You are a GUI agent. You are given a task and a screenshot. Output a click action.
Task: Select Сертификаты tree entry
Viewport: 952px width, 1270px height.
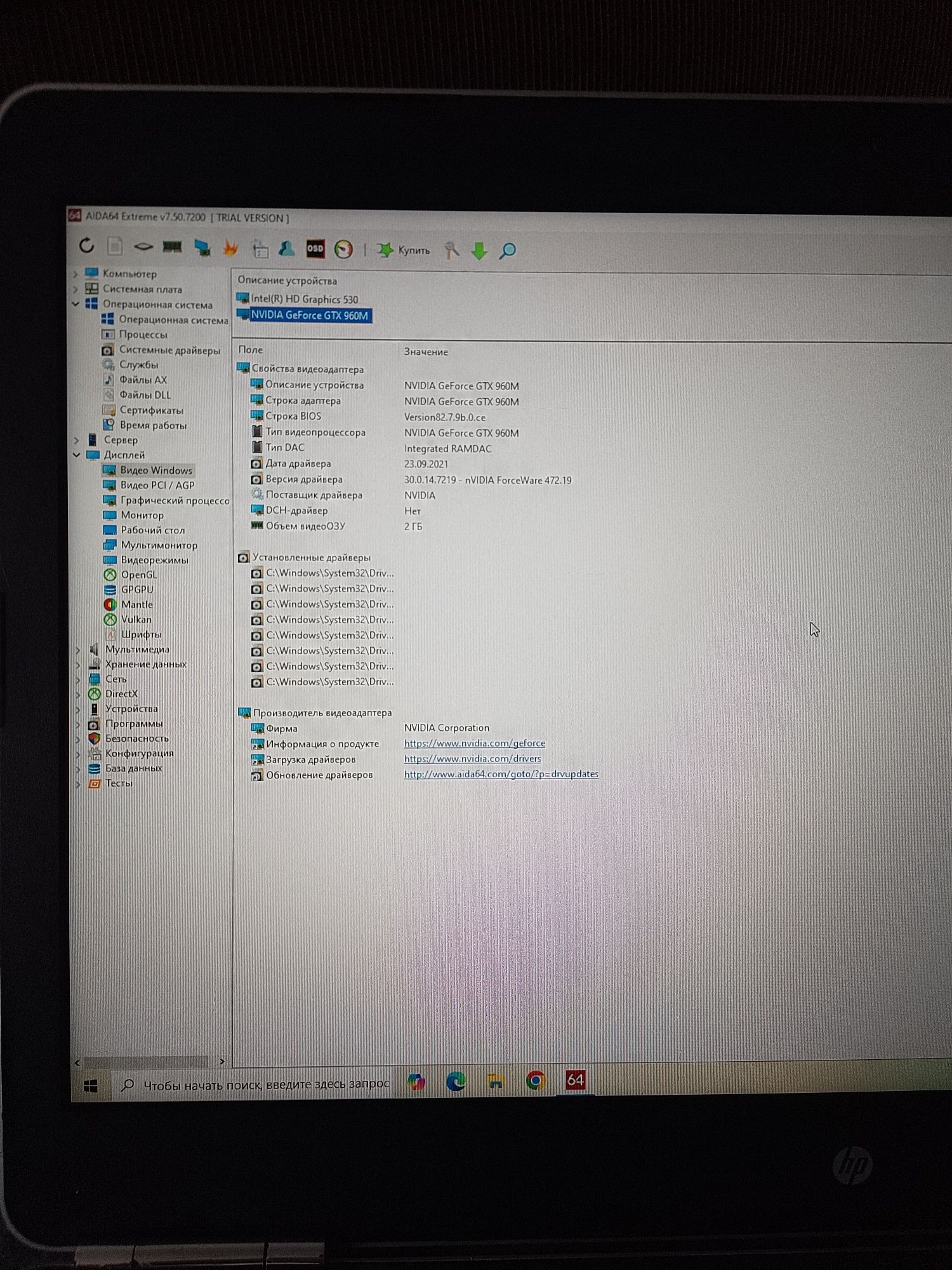point(151,410)
